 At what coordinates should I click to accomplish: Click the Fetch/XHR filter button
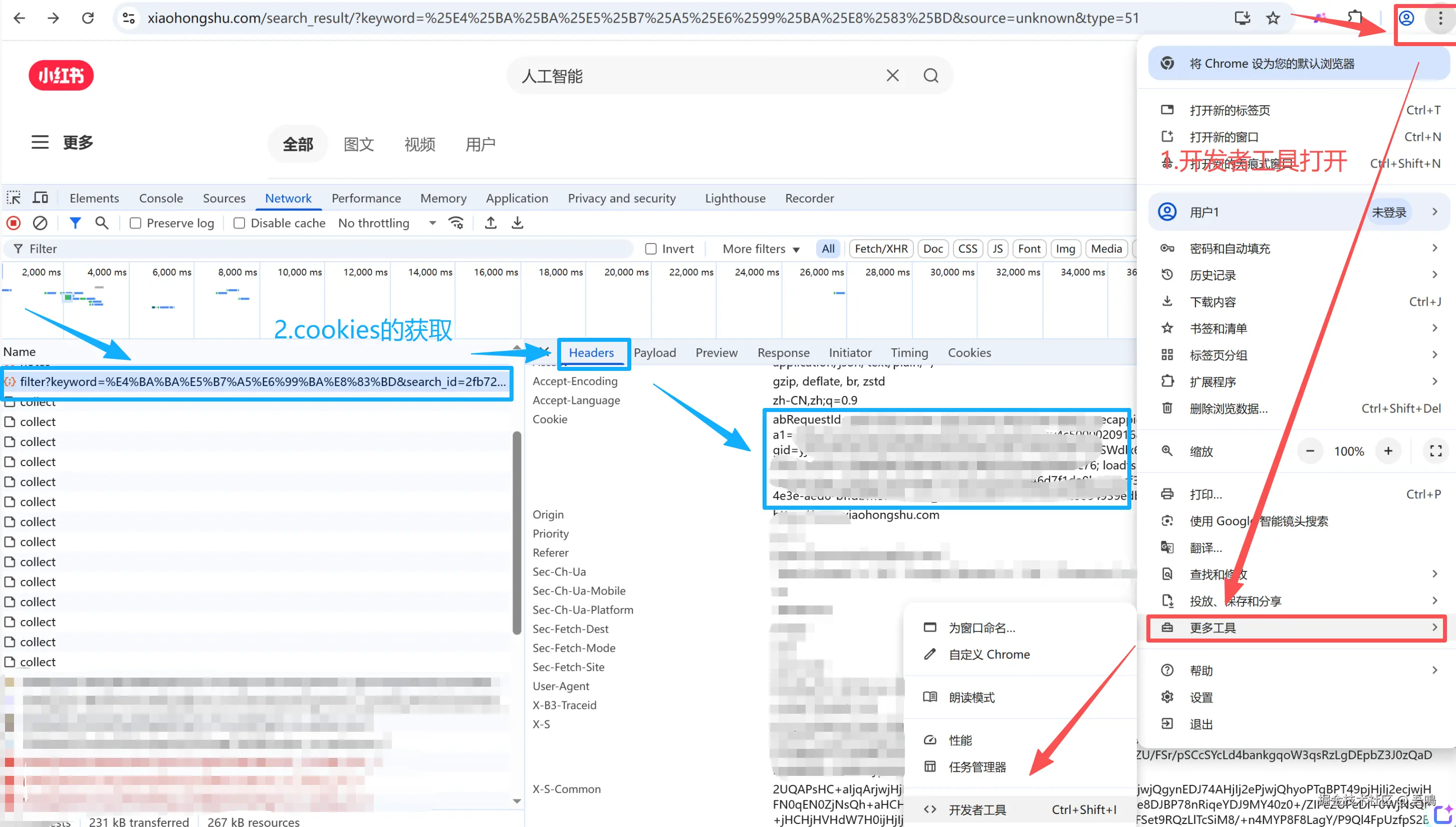pos(881,249)
